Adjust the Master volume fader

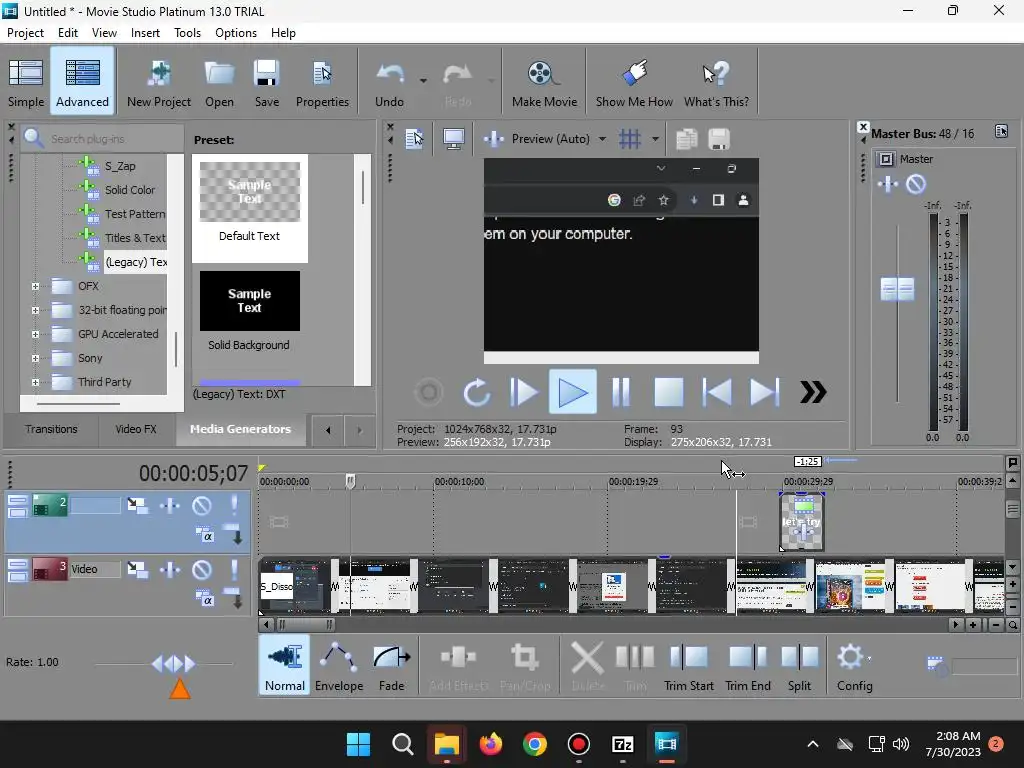897,289
